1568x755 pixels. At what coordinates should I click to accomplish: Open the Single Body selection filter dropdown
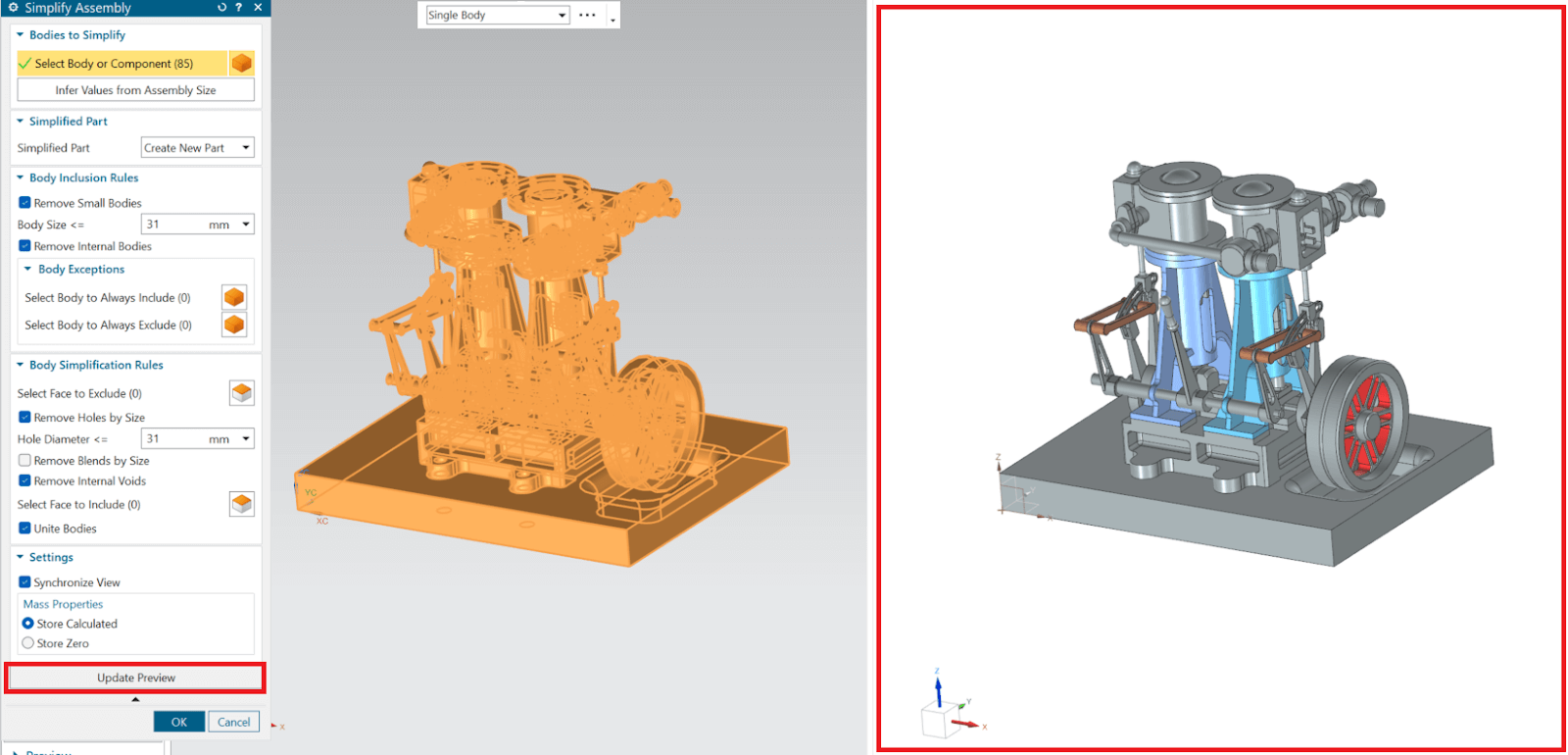point(498,15)
